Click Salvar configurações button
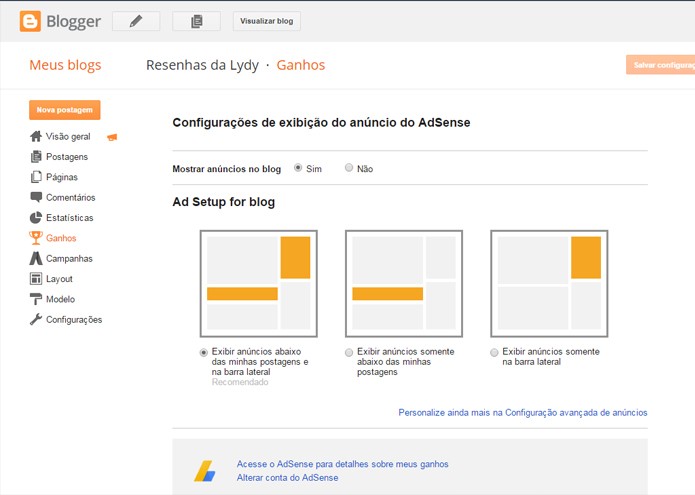Viewport: 695px width, 495px height. click(660, 65)
